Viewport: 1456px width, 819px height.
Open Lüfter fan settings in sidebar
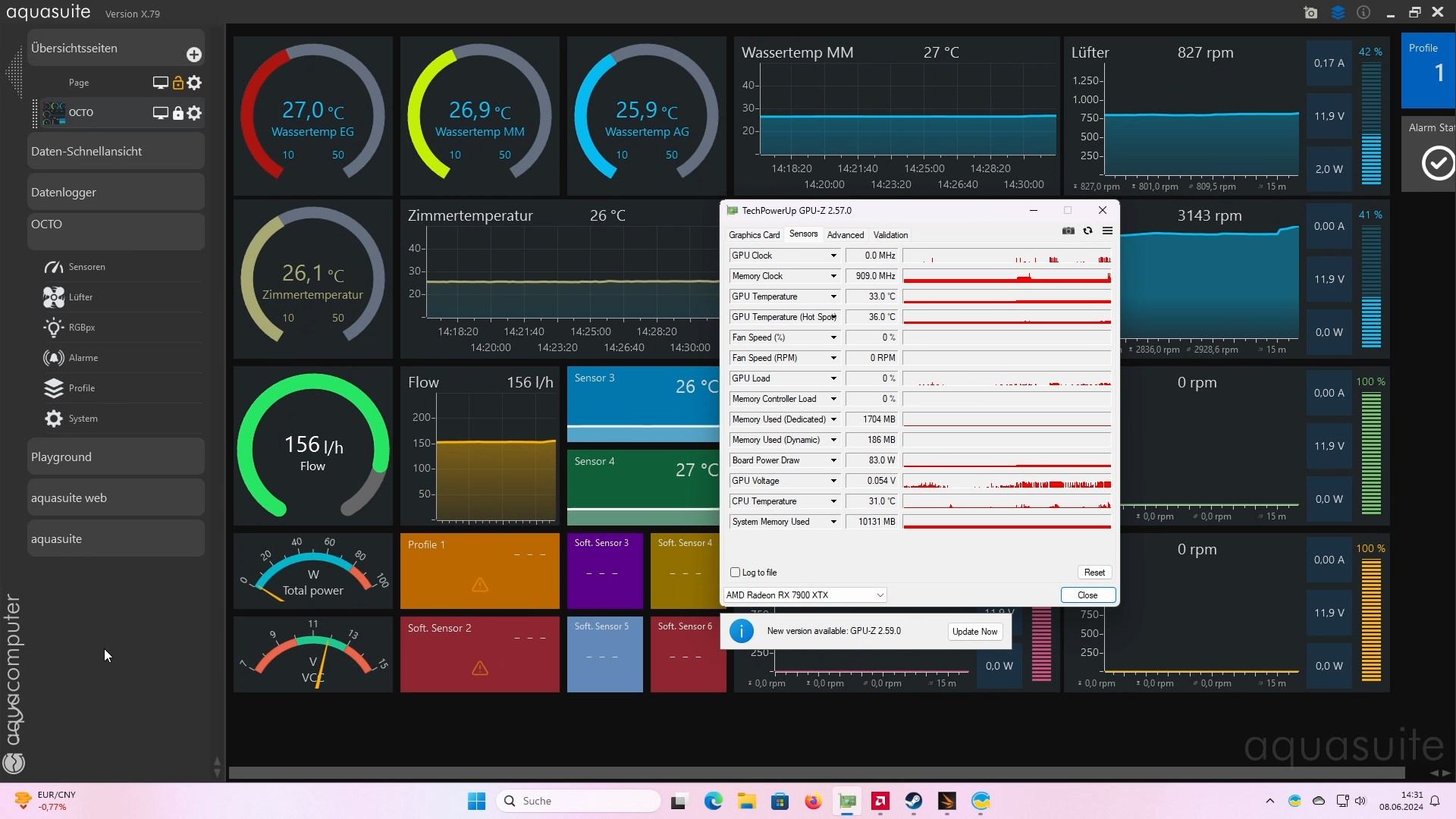(x=80, y=297)
